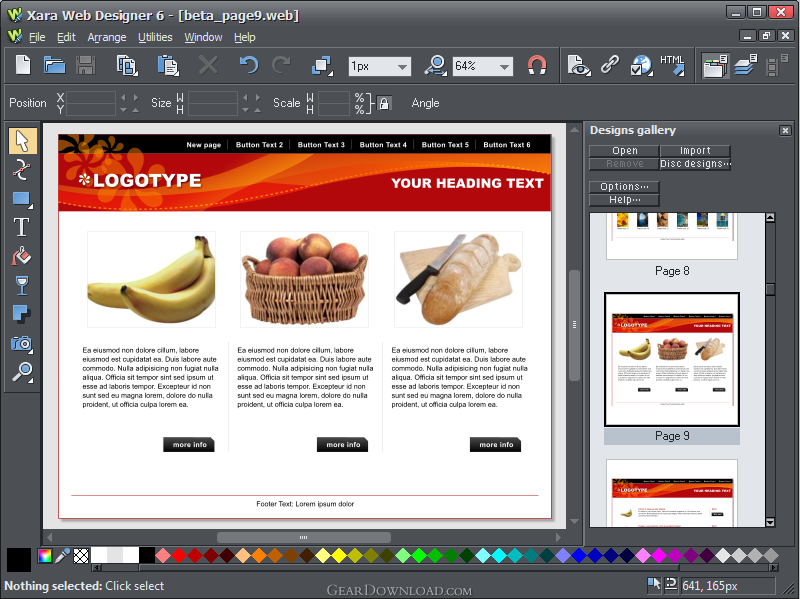Click the LOGOTYPE text on canvas
The image size is (800, 599).
[x=147, y=181]
